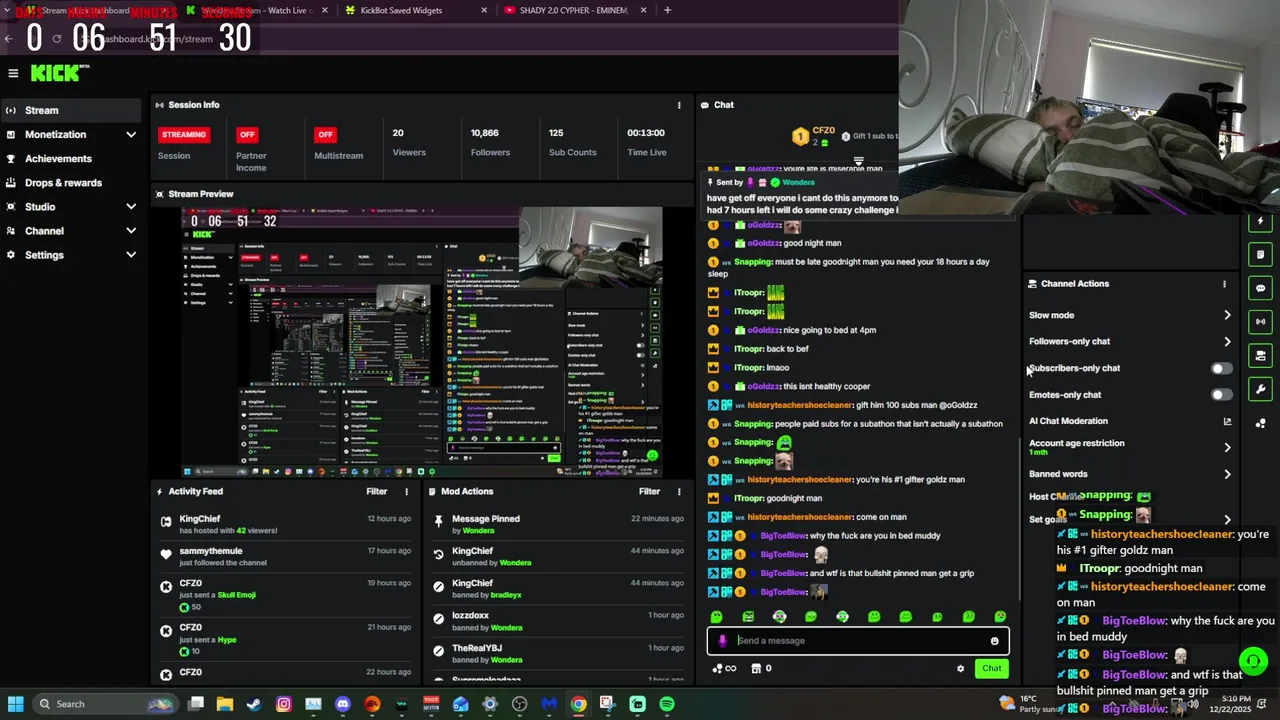Switch to SHADY 2.0 CYPHER browser tab
Screen dimensions: 1280x720
[x=575, y=10]
